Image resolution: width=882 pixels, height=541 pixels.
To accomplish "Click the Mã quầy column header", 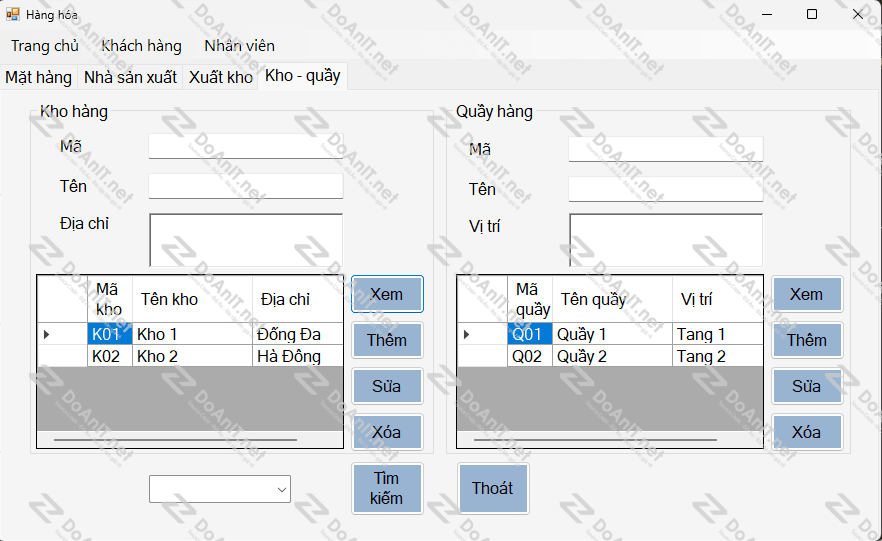I will [530, 299].
